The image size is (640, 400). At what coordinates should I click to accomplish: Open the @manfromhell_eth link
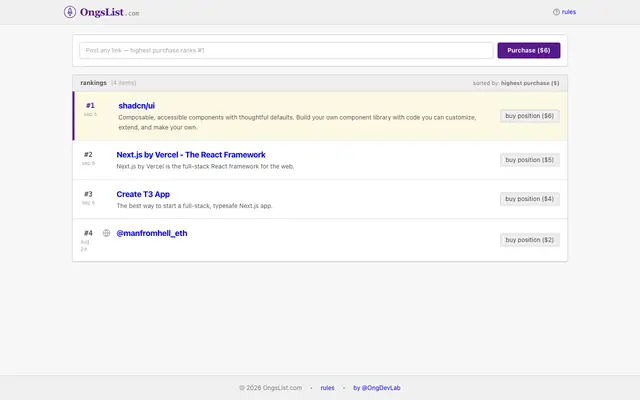(152, 233)
